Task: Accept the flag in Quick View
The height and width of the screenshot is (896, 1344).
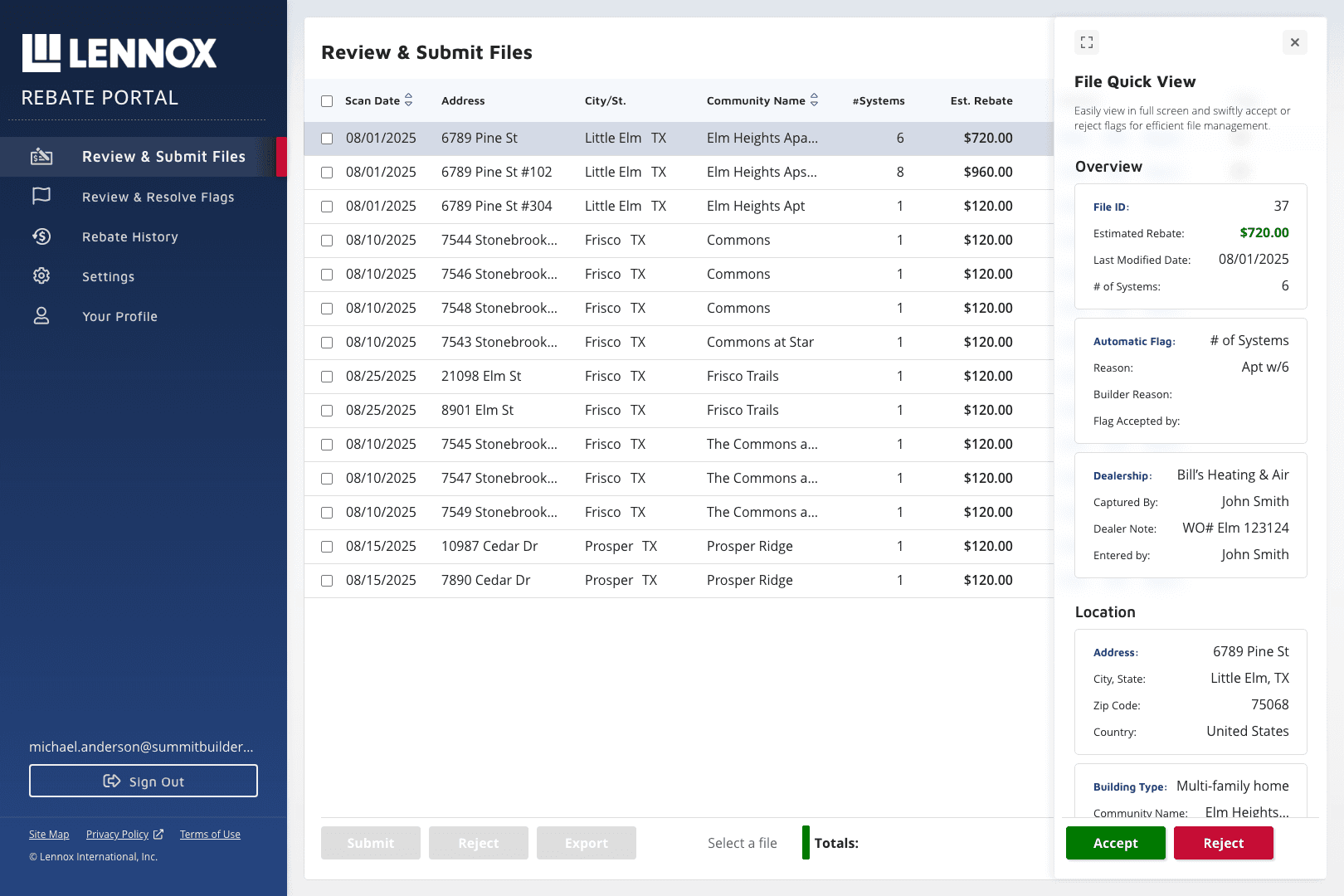Action: click(x=1115, y=843)
